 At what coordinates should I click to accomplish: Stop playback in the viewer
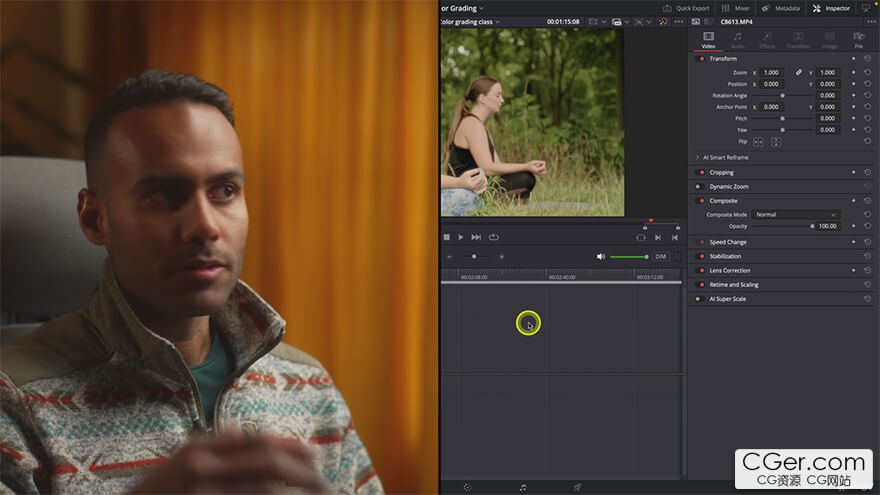point(447,237)
